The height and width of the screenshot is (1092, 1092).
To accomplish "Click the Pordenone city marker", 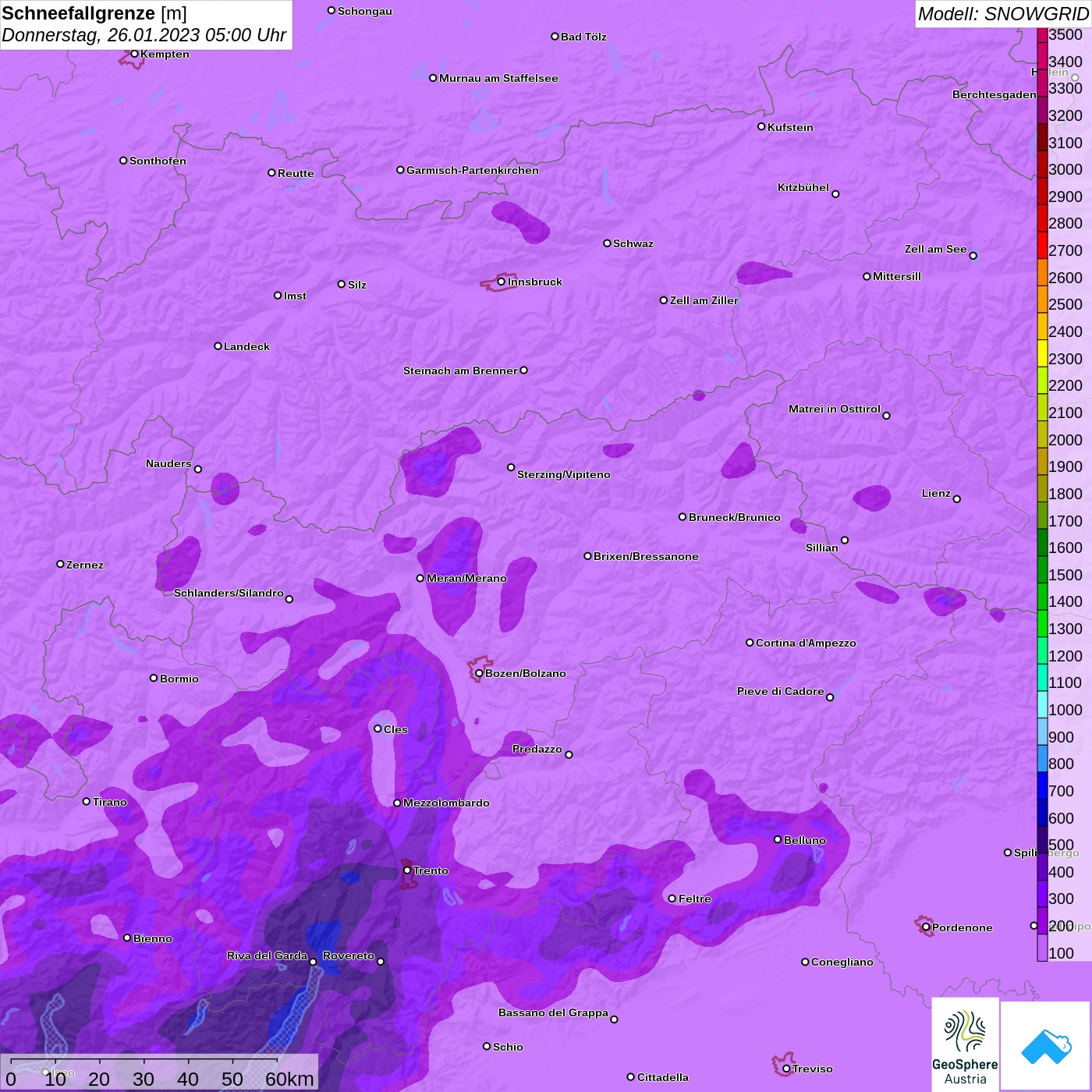I will (x=926, y=927).
